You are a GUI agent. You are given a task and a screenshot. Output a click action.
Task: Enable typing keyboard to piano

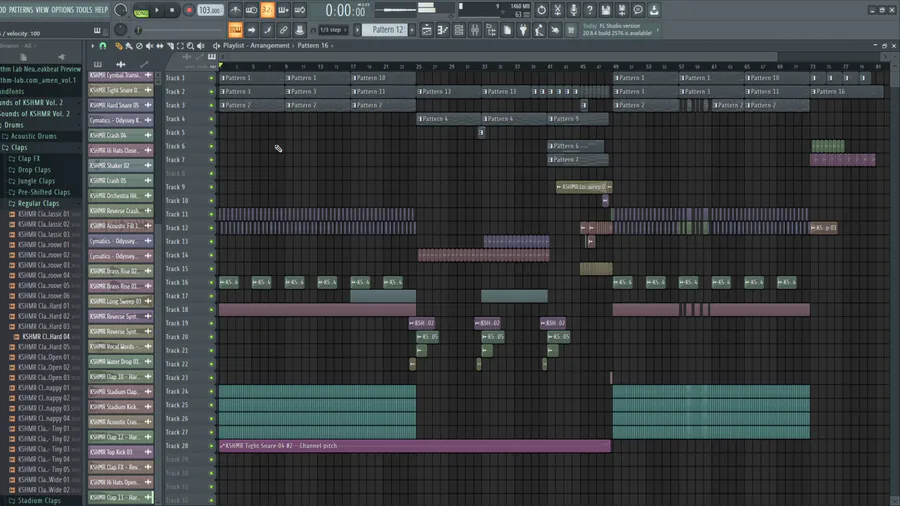coord(235,30)
